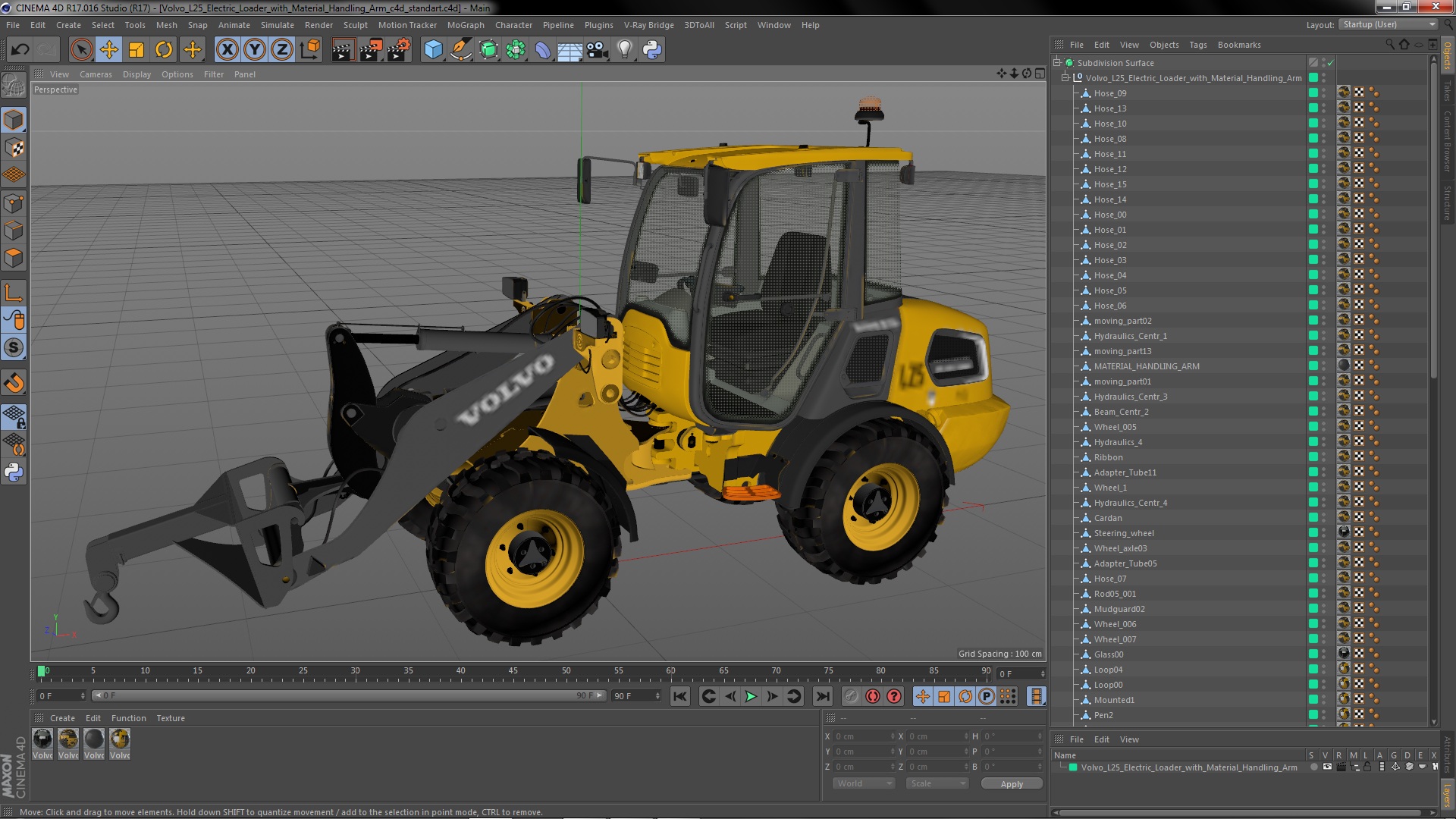This screenshot has height=819, width=1456.
Task: Activate the Scale tool
Action: 136,50
